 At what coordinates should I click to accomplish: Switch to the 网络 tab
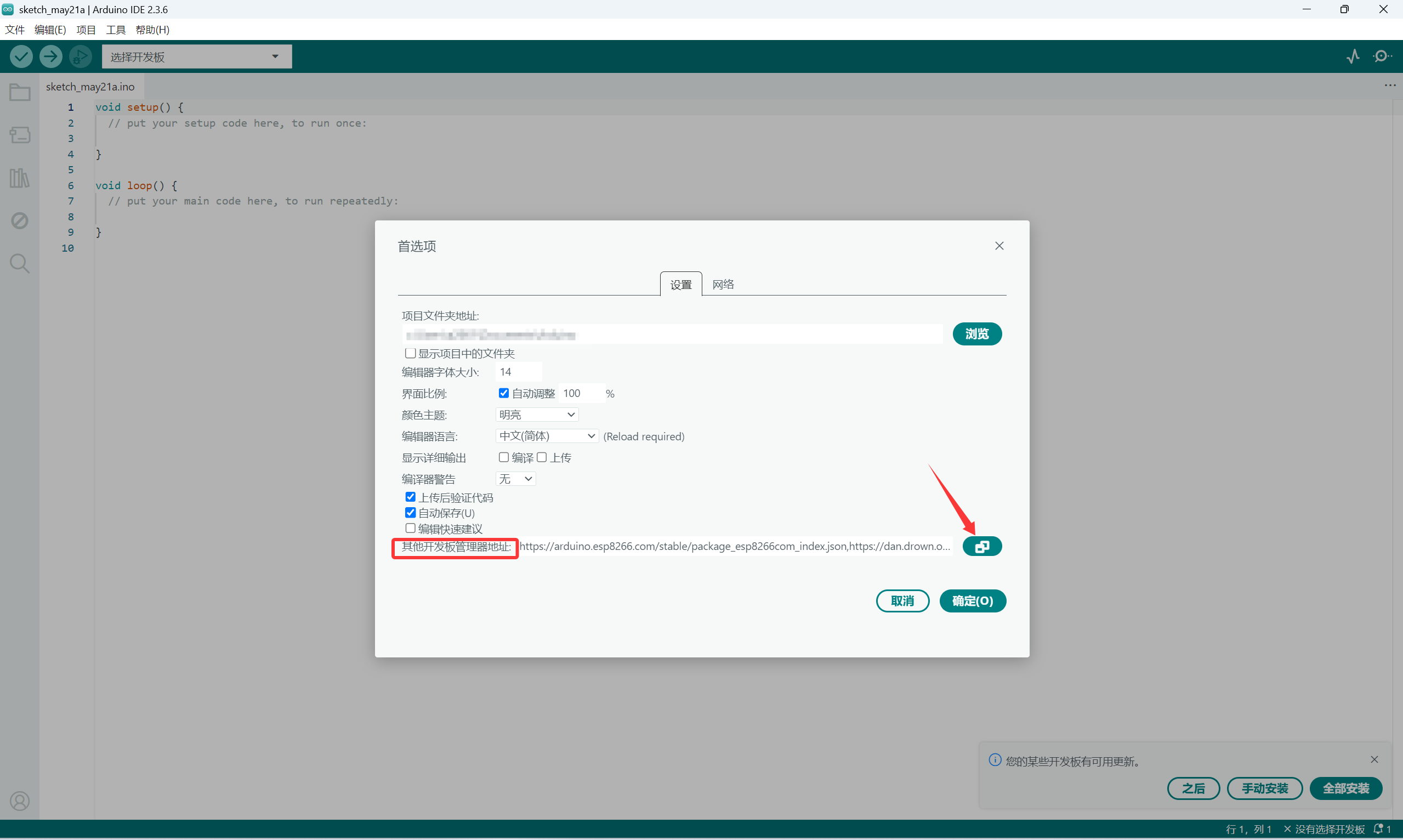(723, 284)
